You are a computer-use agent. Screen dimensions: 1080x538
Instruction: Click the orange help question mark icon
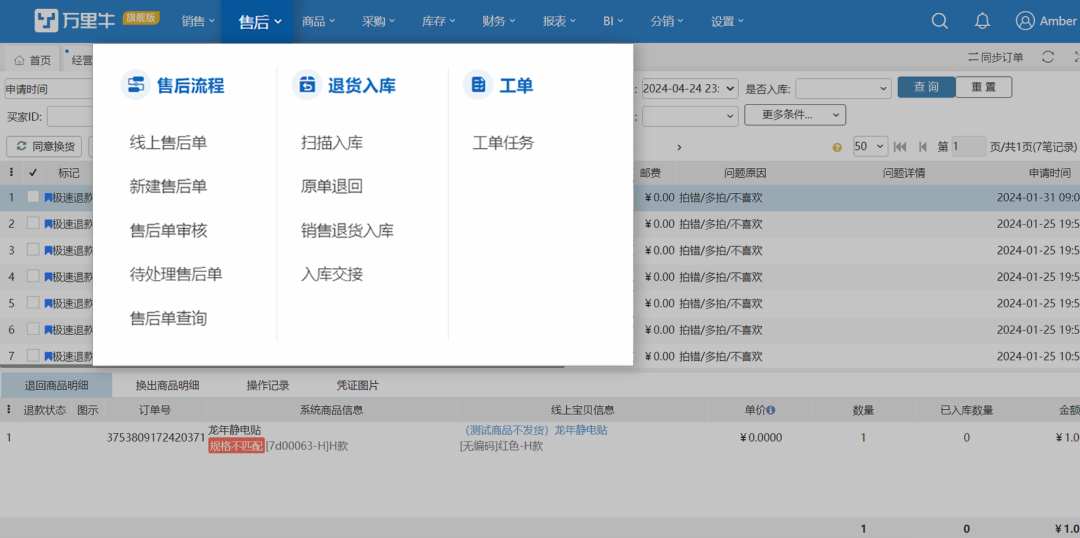(x=837, y=147)
